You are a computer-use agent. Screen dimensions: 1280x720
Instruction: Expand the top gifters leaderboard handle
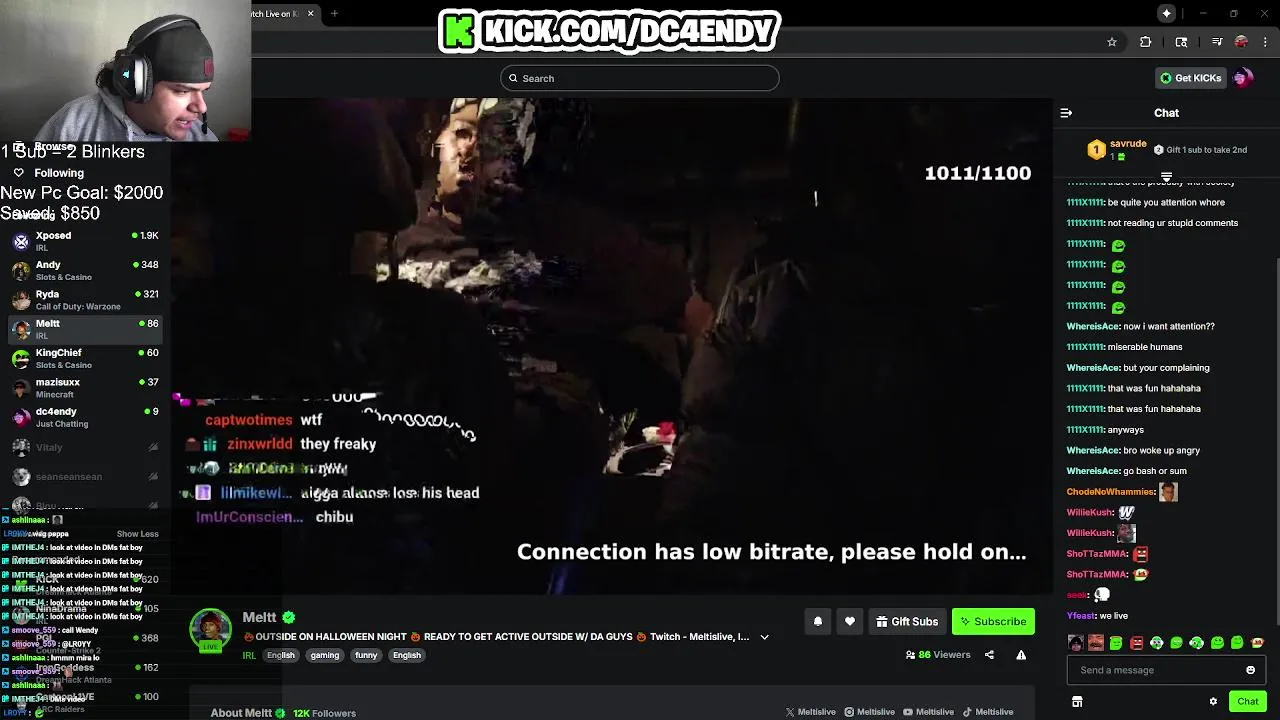click(x=1166, y=177)
